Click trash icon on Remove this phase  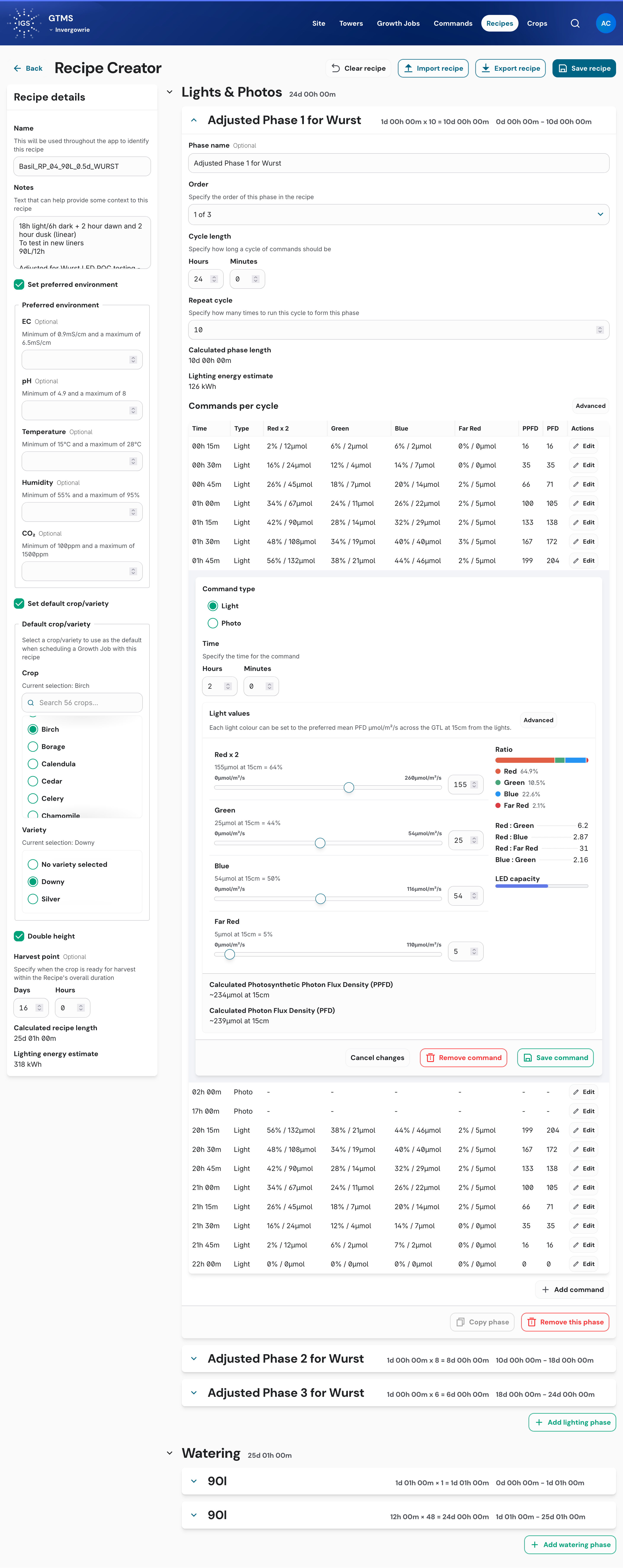[x=532, y=1322]
